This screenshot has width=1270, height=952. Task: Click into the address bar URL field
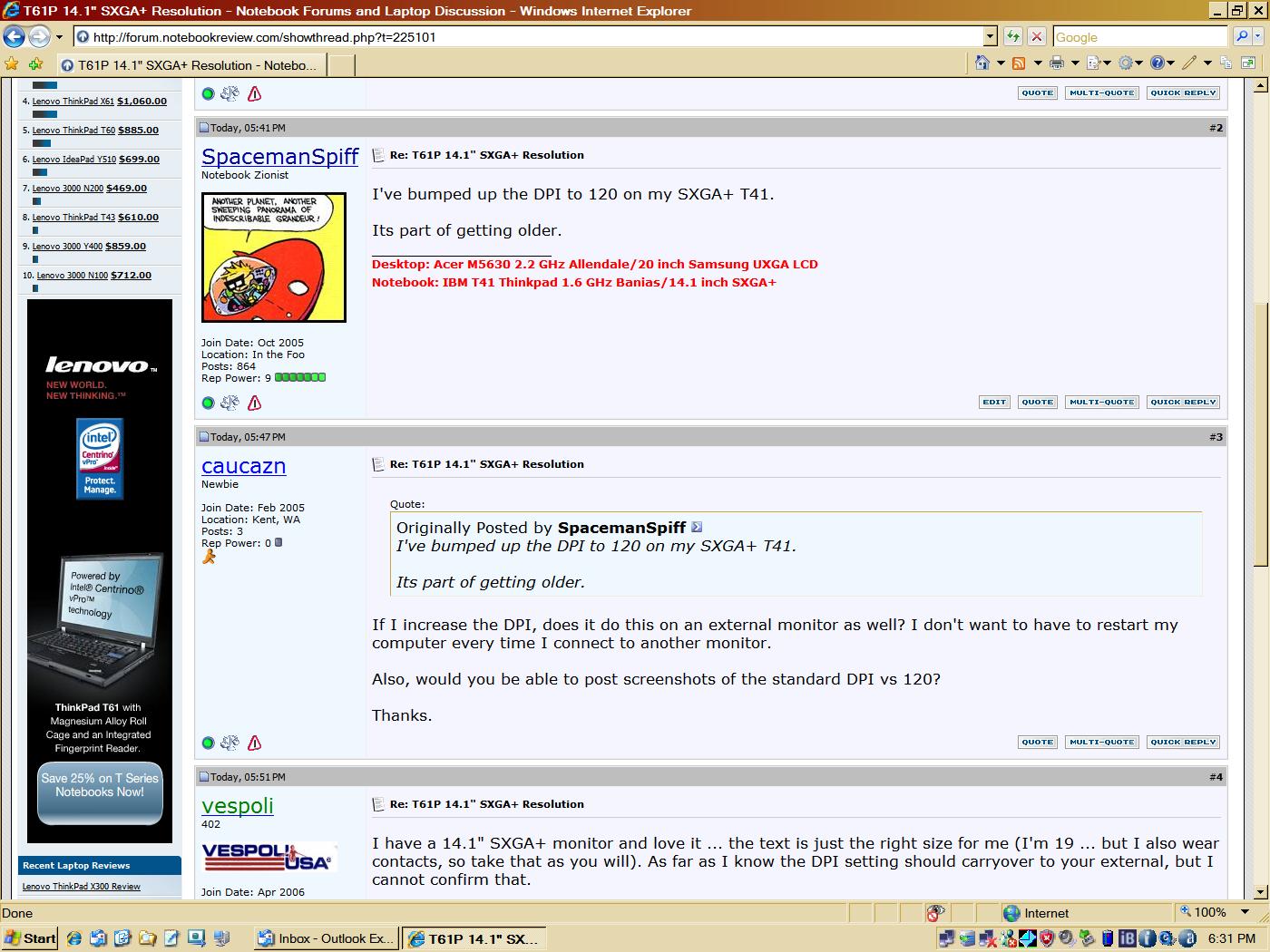[528, 37]
